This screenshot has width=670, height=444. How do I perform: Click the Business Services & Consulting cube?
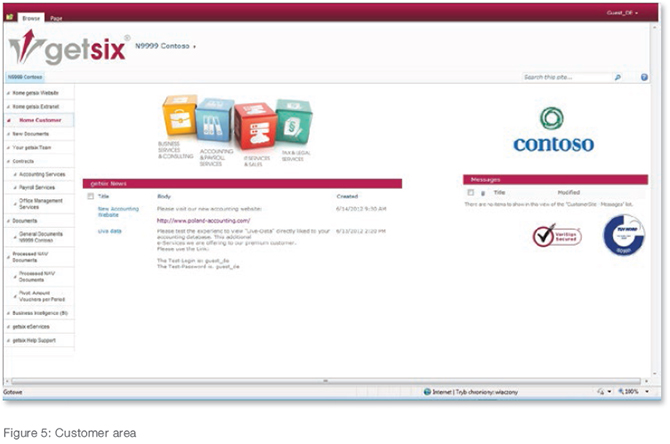point(179,116)
